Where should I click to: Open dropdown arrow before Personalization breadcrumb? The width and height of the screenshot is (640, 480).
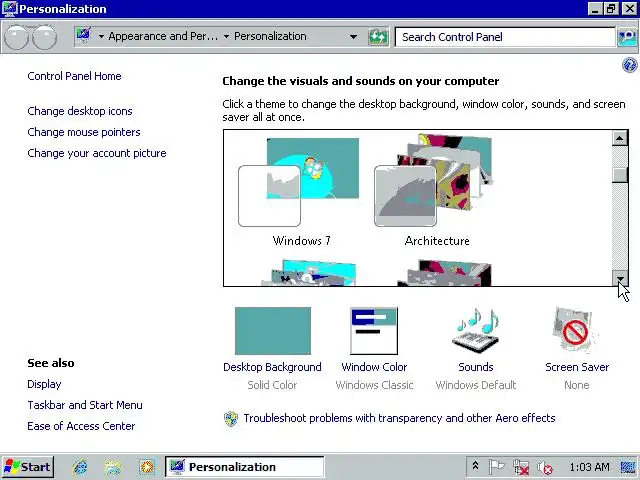227,37
